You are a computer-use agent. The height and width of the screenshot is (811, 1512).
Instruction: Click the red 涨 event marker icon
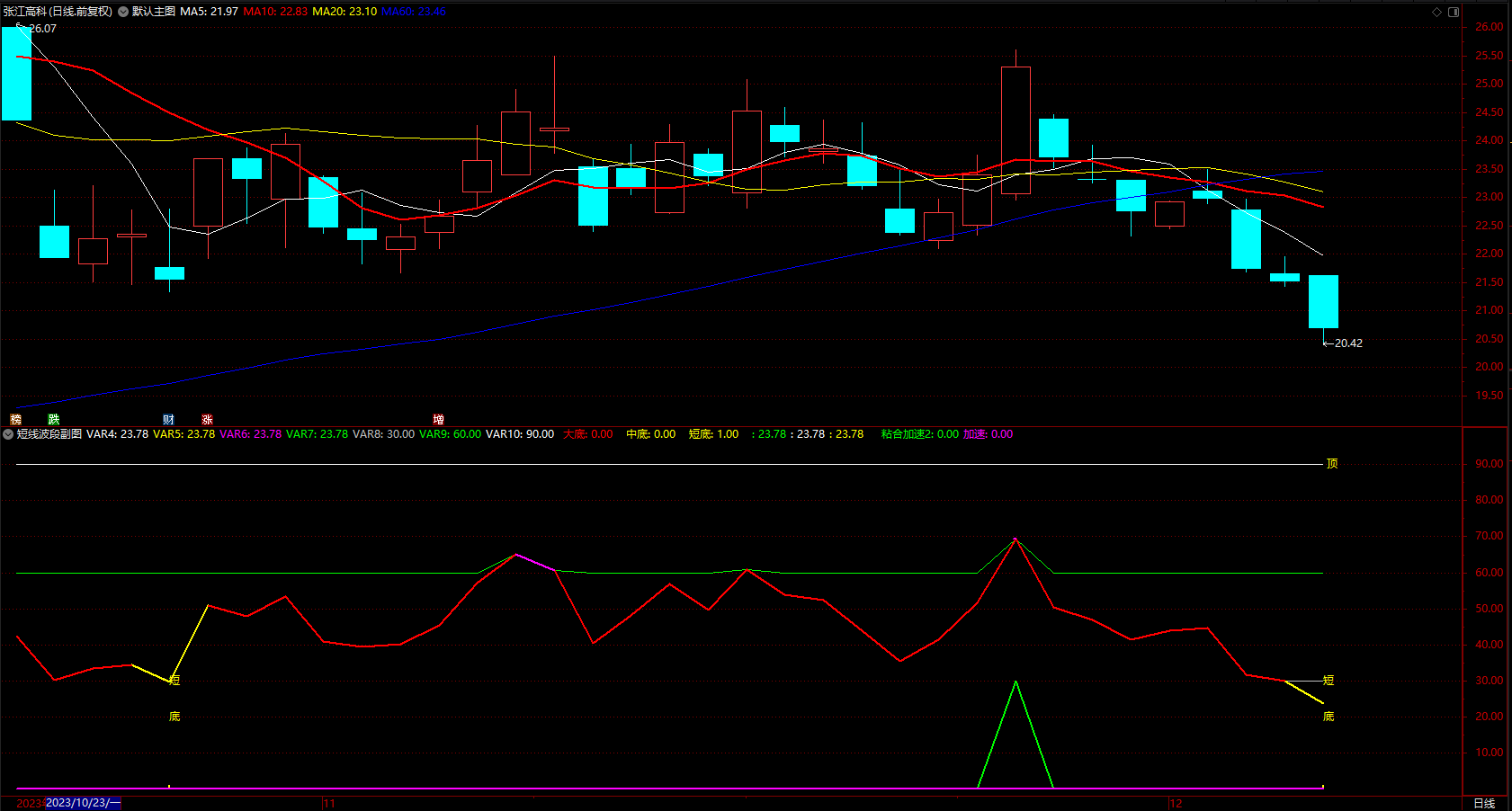click(208, 420)
